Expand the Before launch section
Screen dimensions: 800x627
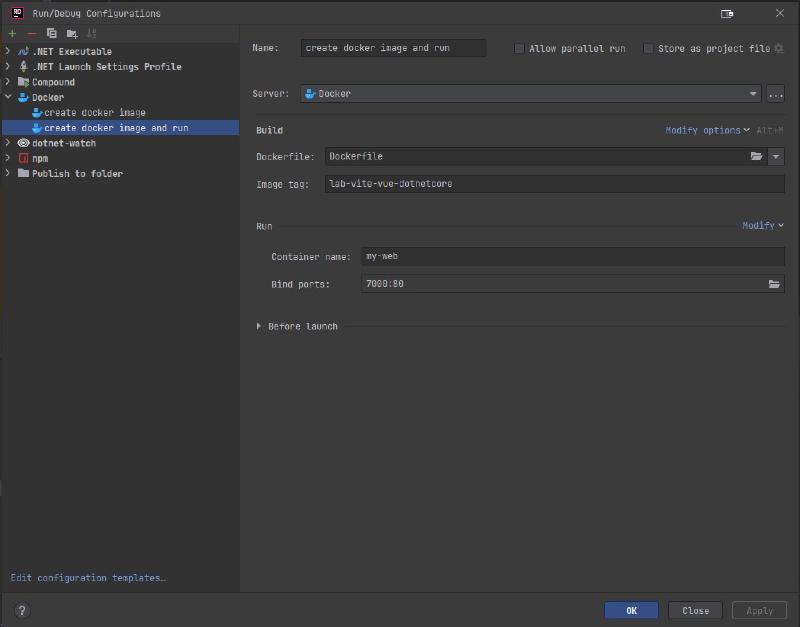(259, 326)
